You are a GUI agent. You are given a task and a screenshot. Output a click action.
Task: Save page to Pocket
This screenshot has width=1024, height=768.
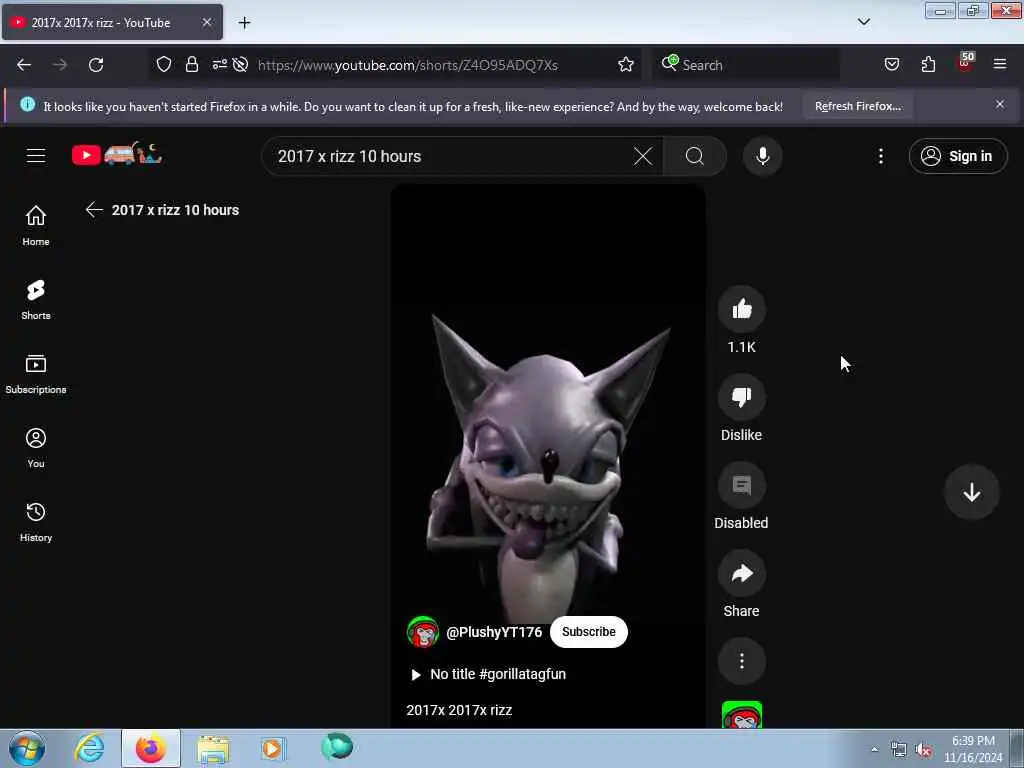click(x=891, y=64)
